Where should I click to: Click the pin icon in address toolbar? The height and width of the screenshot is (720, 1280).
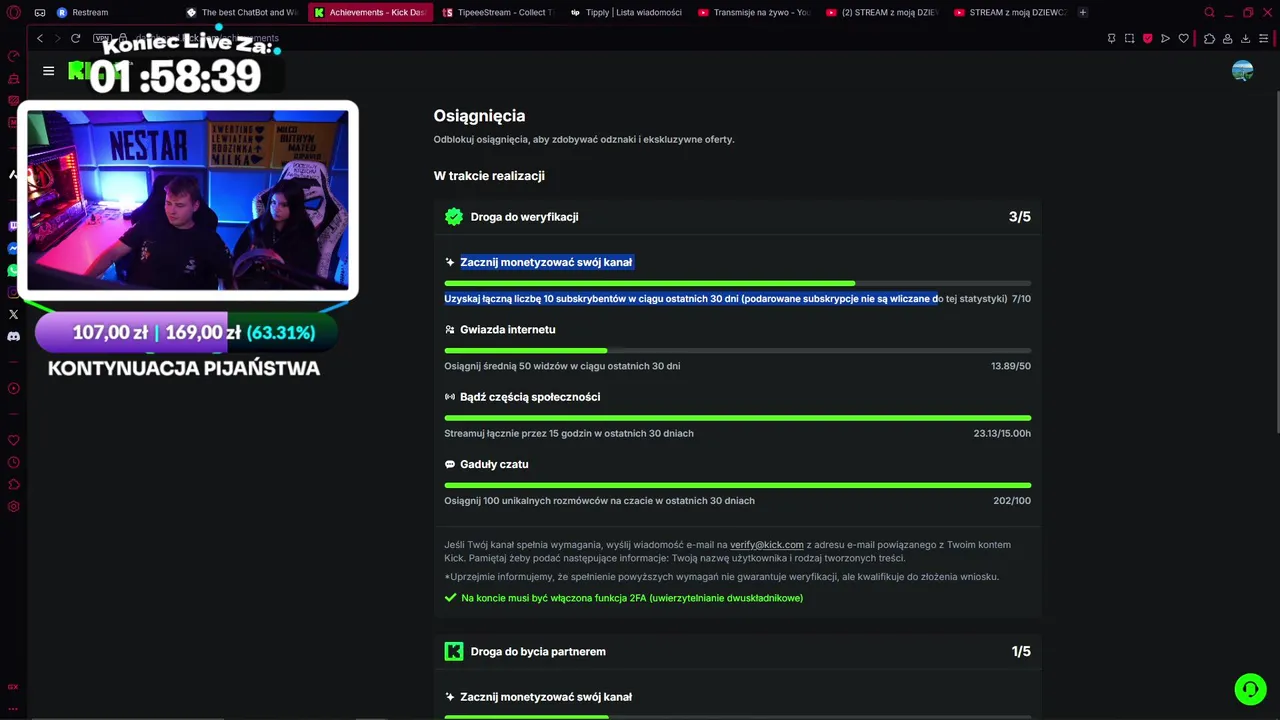(x=1111, y=38)
